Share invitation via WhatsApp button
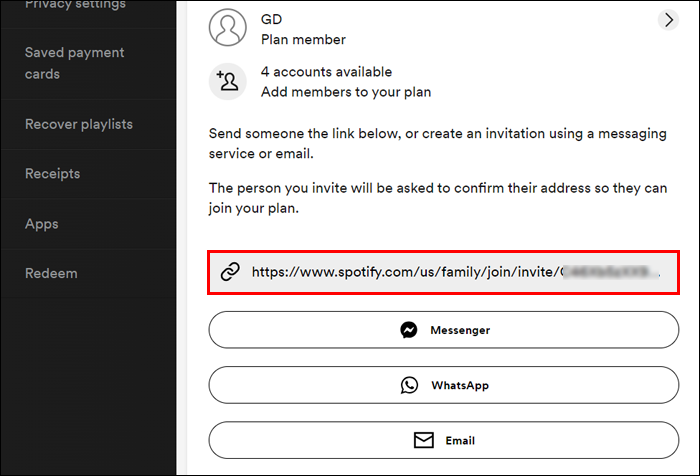The width and height of the screenshot is (700, 476). (x=443, y=385)
